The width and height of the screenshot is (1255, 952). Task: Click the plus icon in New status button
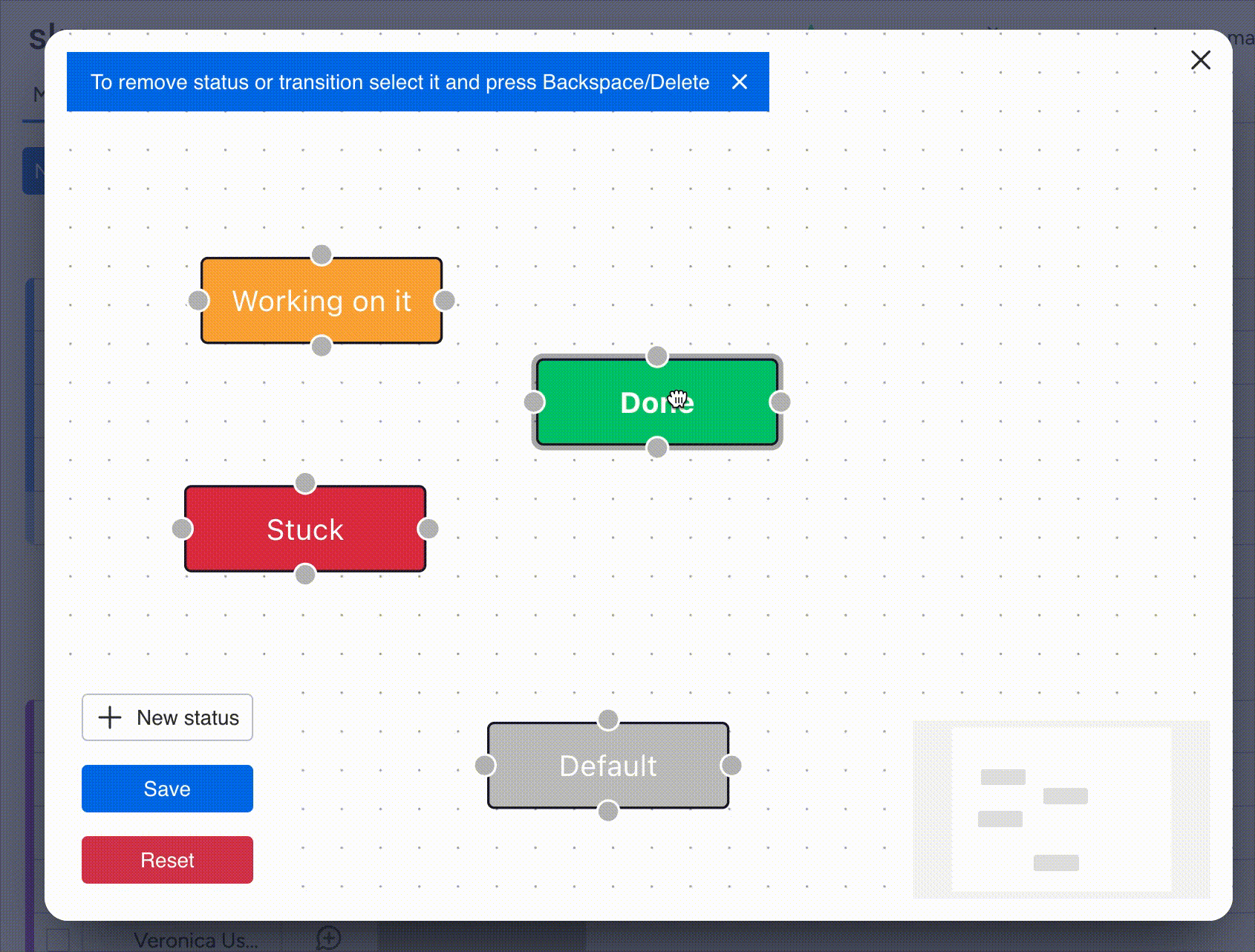click(x=110, y=717)
